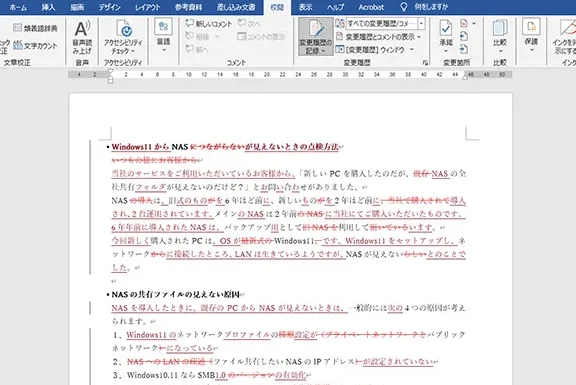Open the Acrobat tab

click(x=371, y=7)
